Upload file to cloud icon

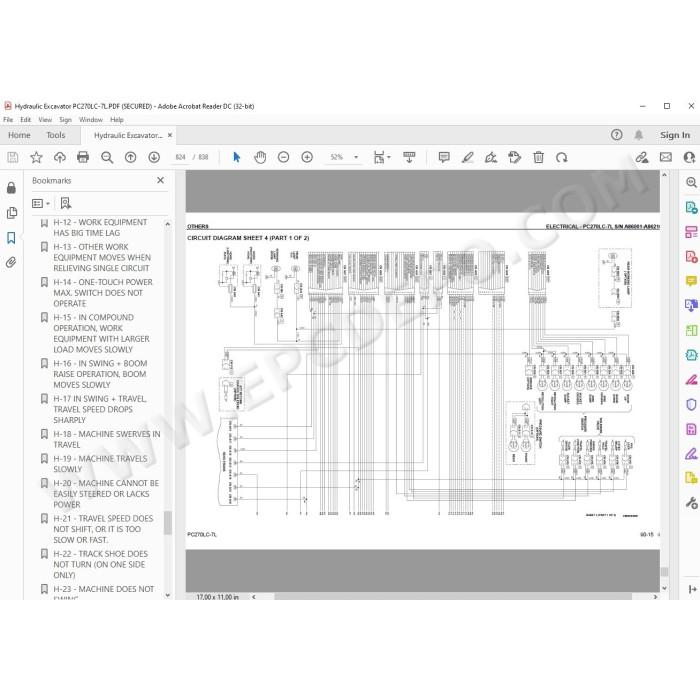(59, 157)
